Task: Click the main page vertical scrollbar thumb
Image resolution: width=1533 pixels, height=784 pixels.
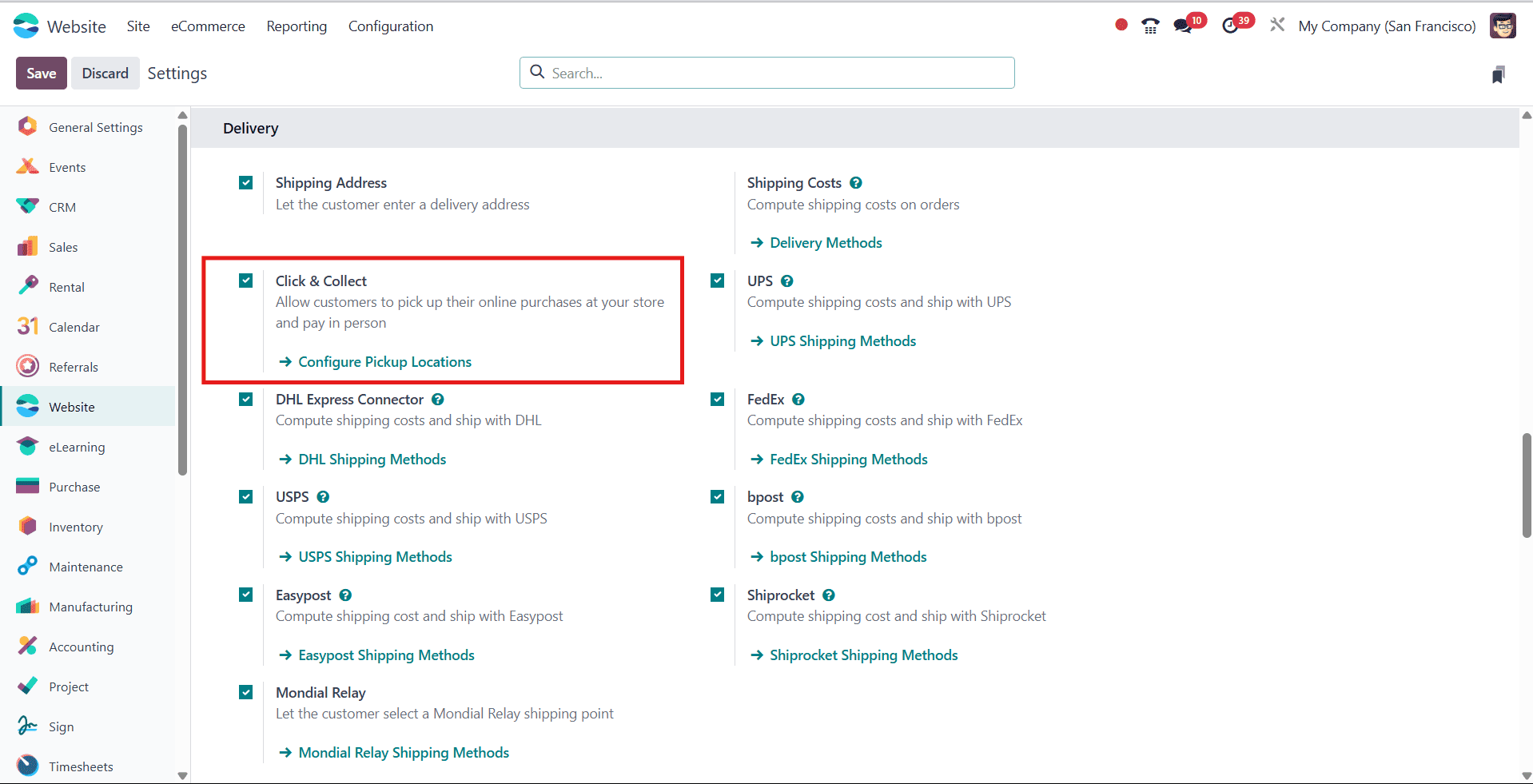Action: tap(1527, 485)
